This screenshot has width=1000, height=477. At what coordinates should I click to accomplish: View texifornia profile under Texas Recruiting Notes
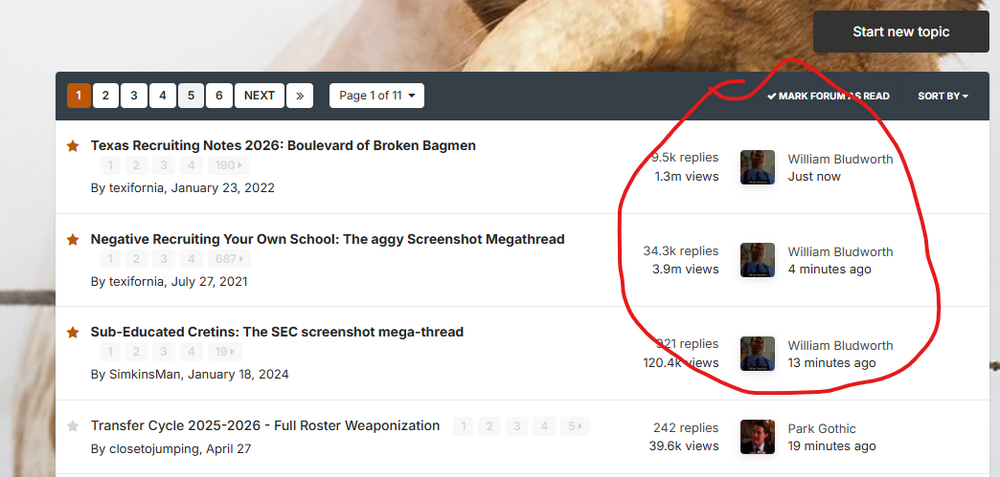pyautogui.click(x=137, y=187)
